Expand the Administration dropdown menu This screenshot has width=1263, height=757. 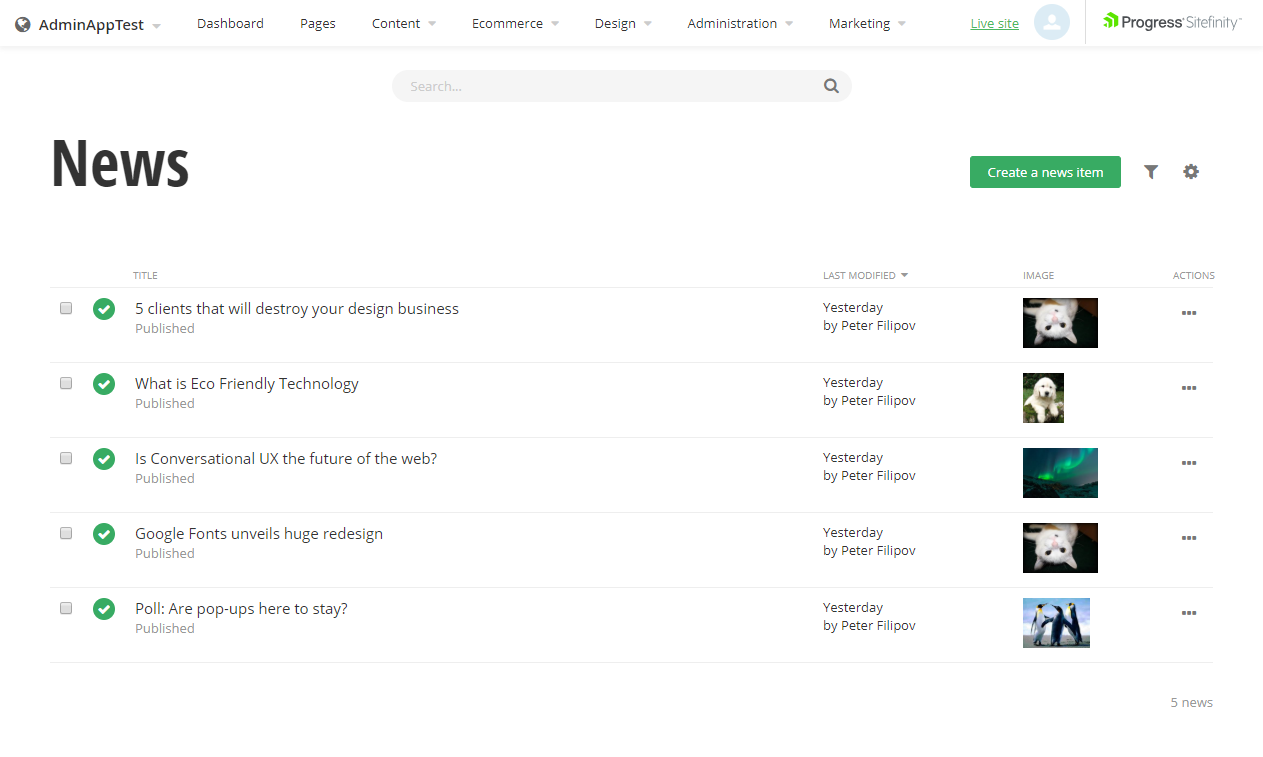coord(740,24)
